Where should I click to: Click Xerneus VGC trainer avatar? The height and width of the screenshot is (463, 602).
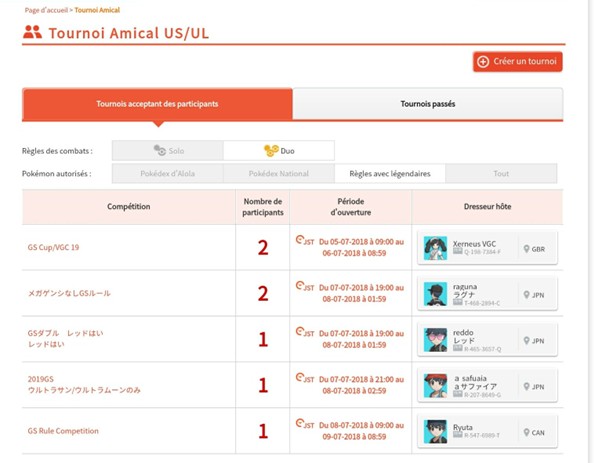point(435,248)
